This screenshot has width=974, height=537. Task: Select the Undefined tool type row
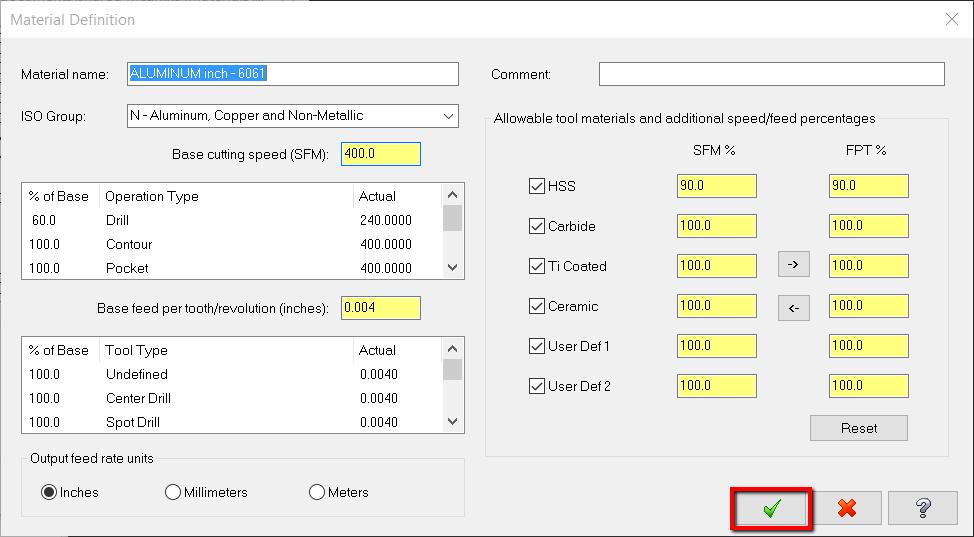tap(232, 374)
